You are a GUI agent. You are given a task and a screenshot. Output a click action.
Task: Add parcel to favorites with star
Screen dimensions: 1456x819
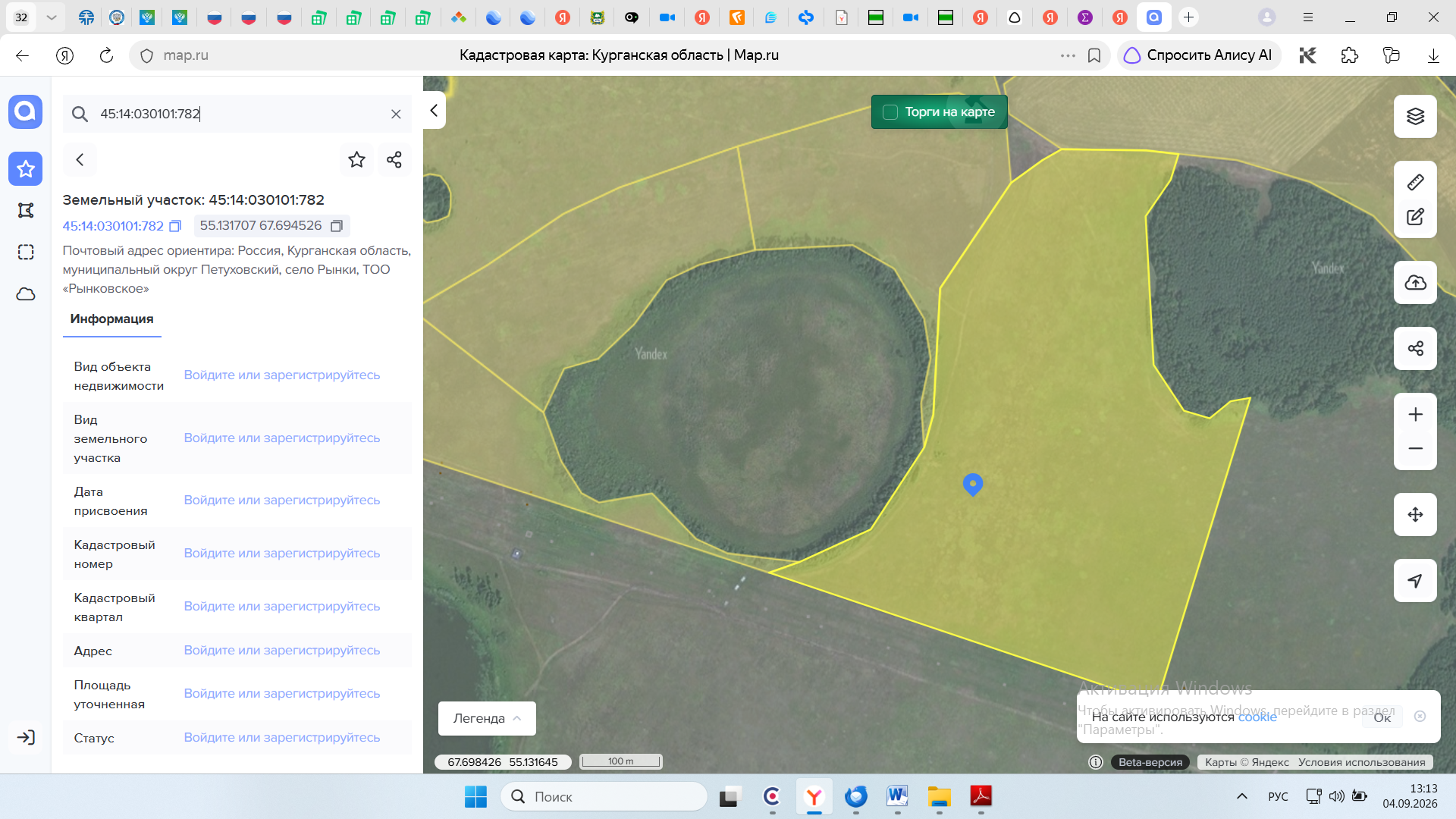356,159
